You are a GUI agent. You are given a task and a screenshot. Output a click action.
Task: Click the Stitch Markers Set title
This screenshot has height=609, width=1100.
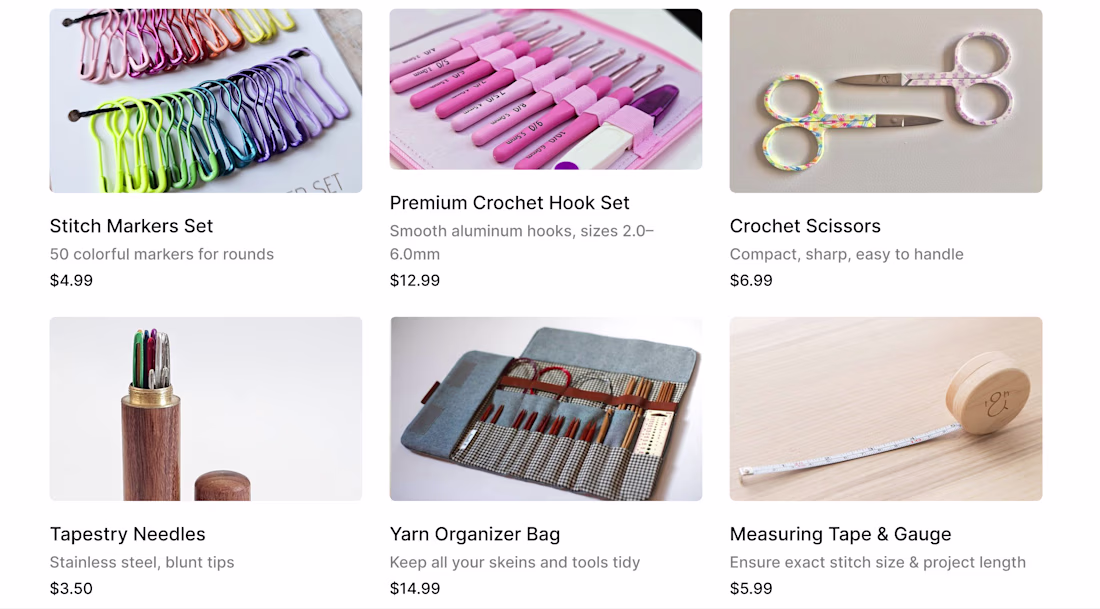click(131, 226)
